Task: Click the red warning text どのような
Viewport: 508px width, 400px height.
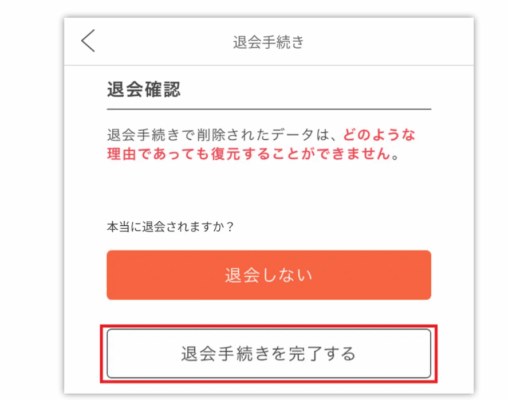Action: point(379,135)
